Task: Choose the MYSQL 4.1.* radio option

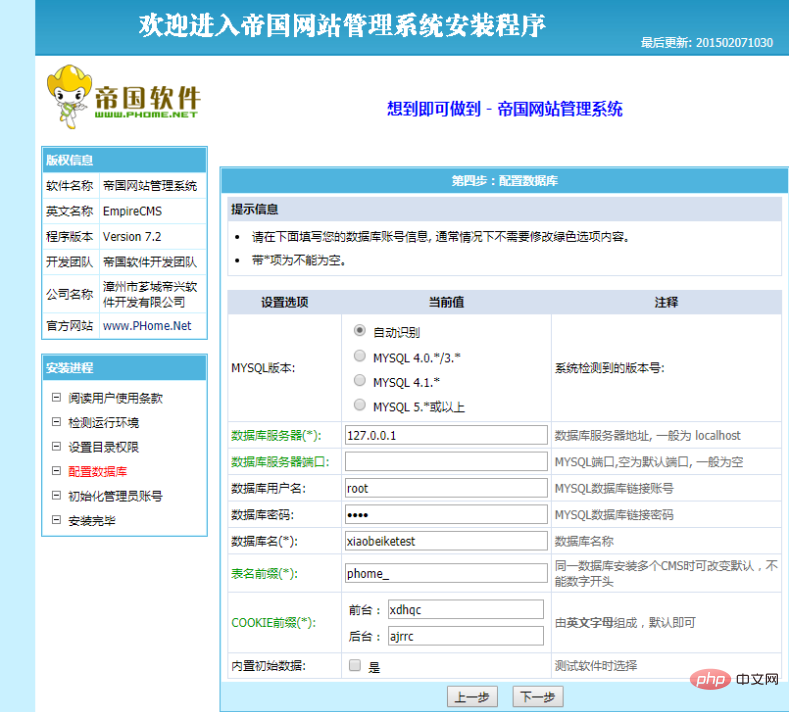Action: pos(360,381)
